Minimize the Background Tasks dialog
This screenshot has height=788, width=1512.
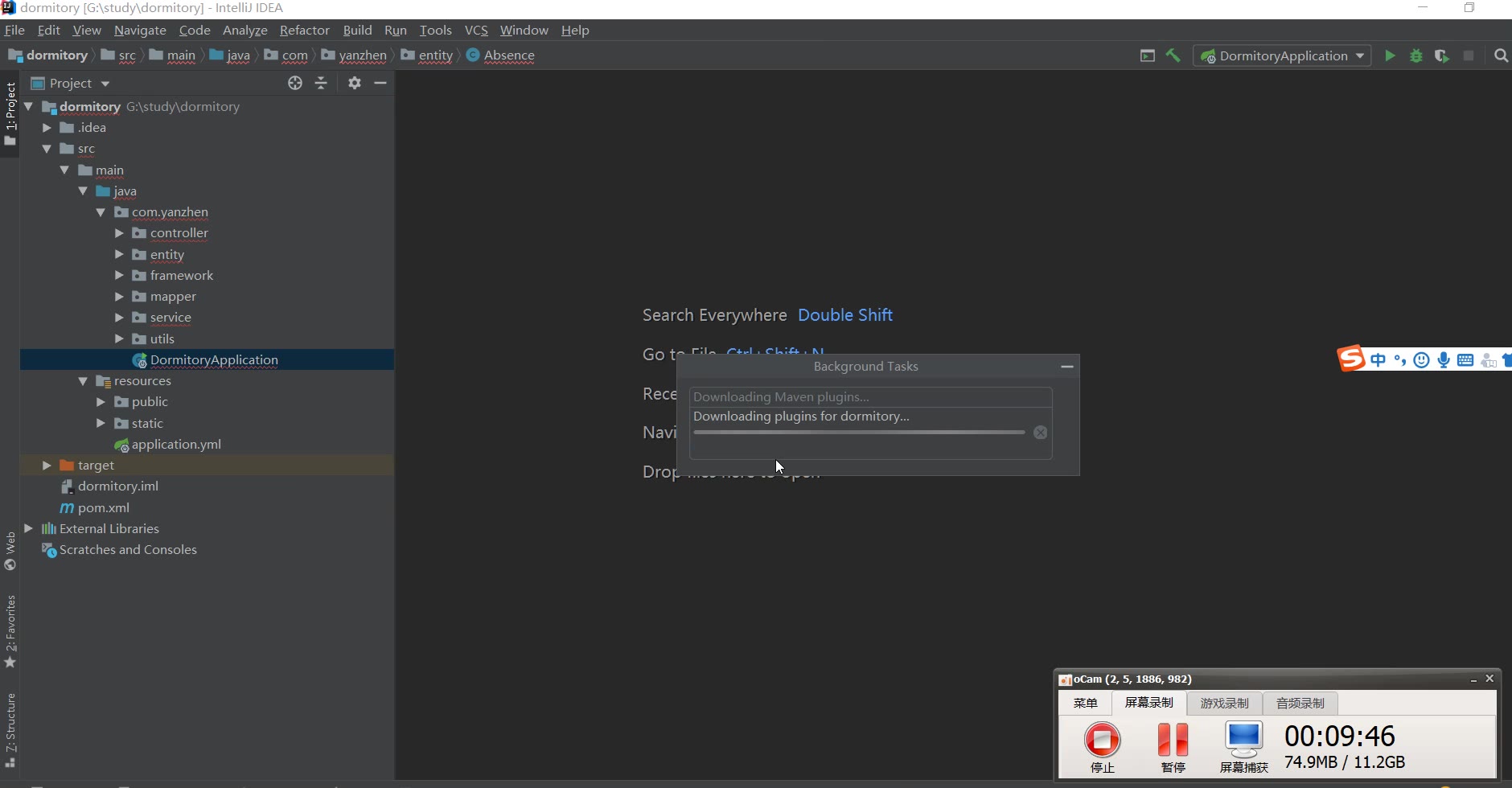1067,367
